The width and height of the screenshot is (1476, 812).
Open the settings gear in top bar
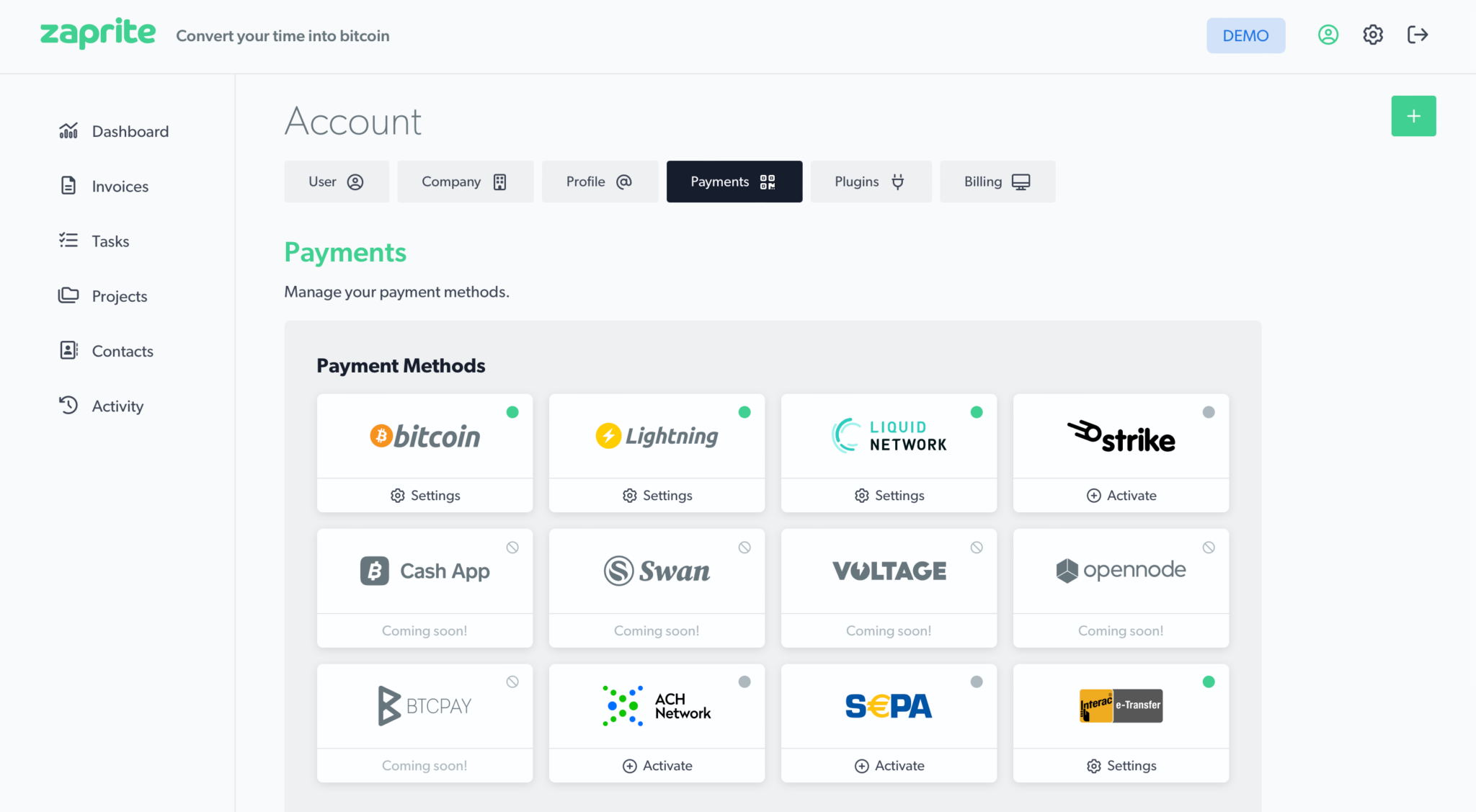point(1372,35)
